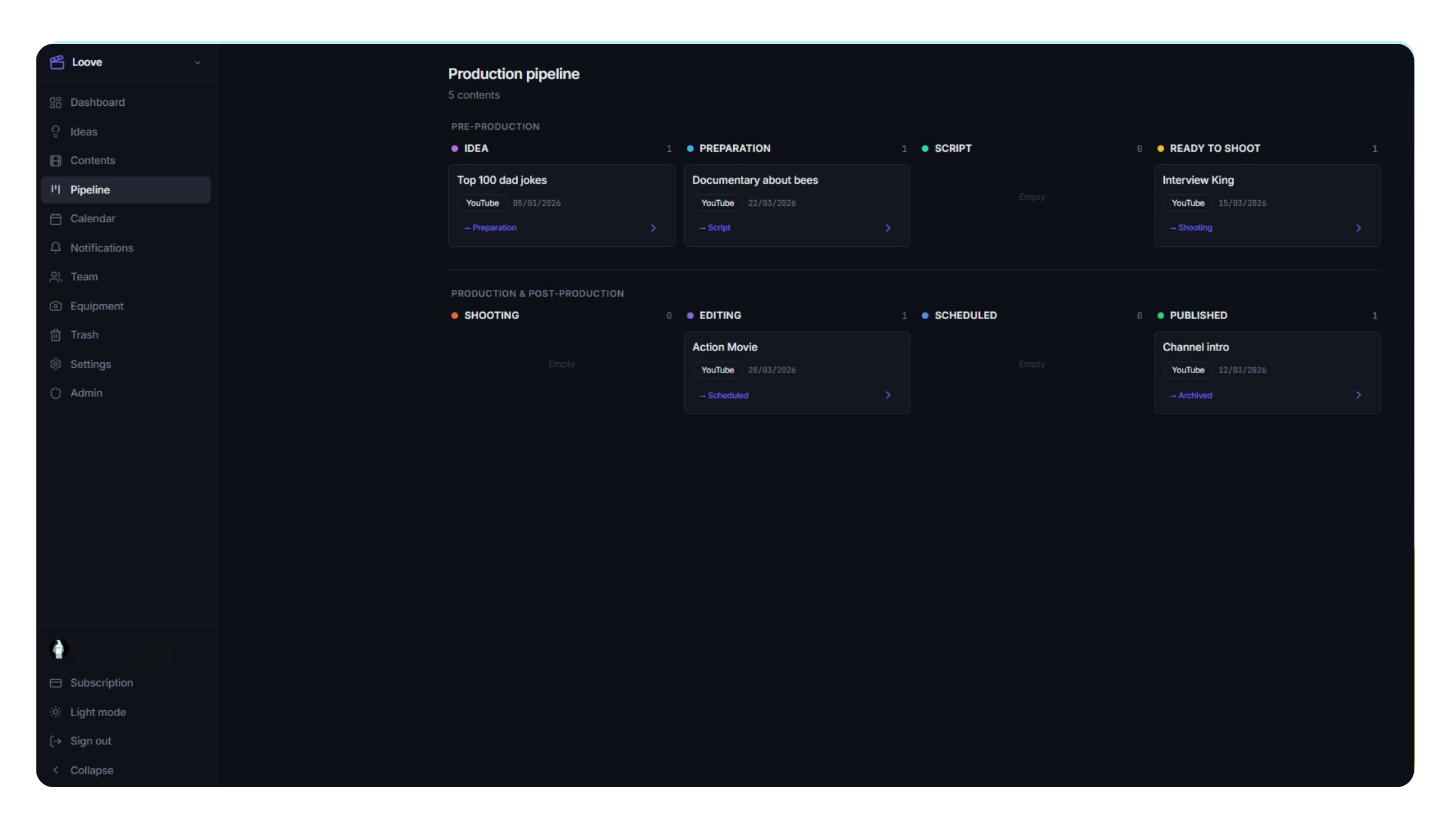This screenshot has height=819, width=1456.
Task: Click the Preparation link on Top 100 dad jokes
Action: (490, 227)
